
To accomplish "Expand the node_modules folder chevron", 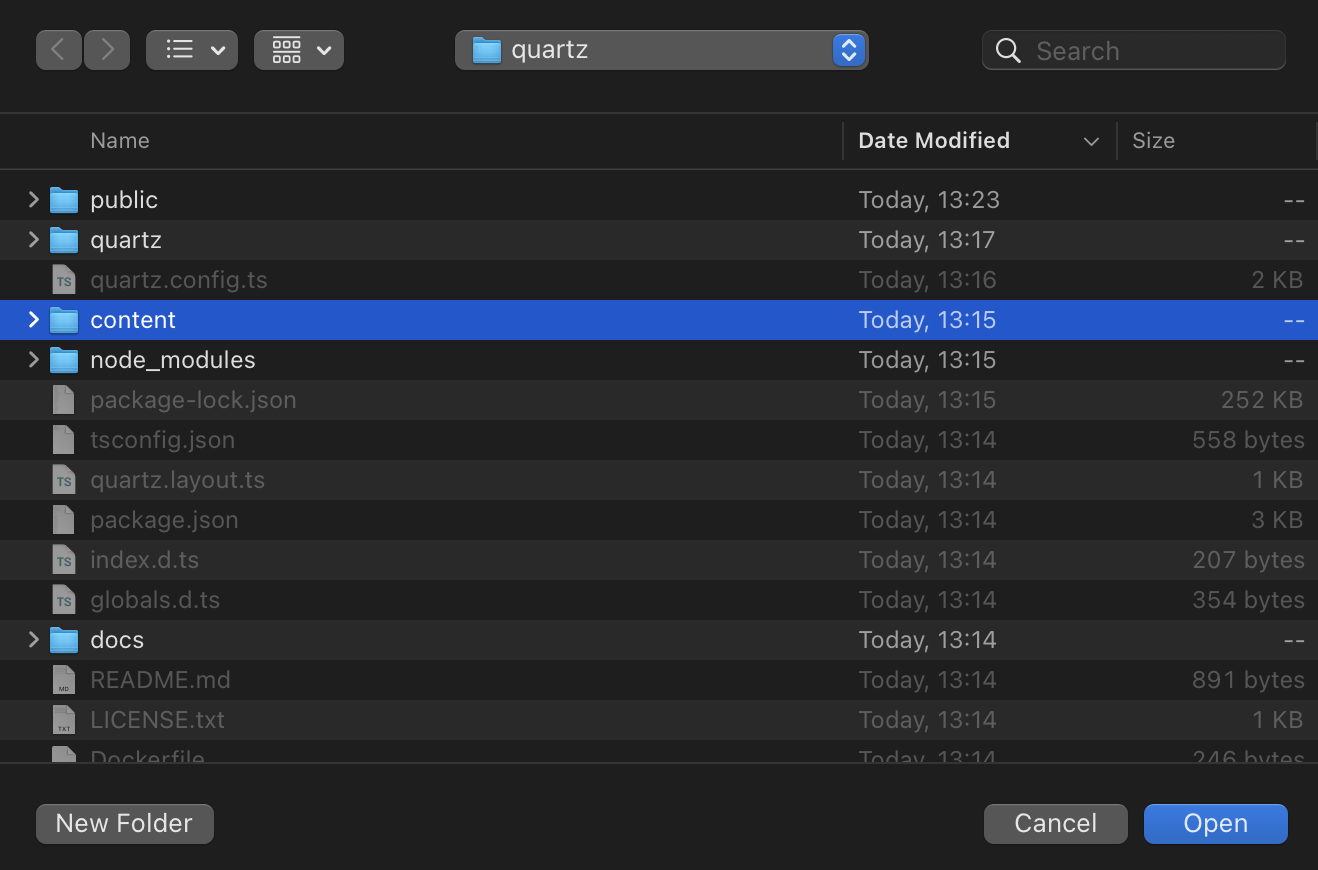I will (34, 360).
